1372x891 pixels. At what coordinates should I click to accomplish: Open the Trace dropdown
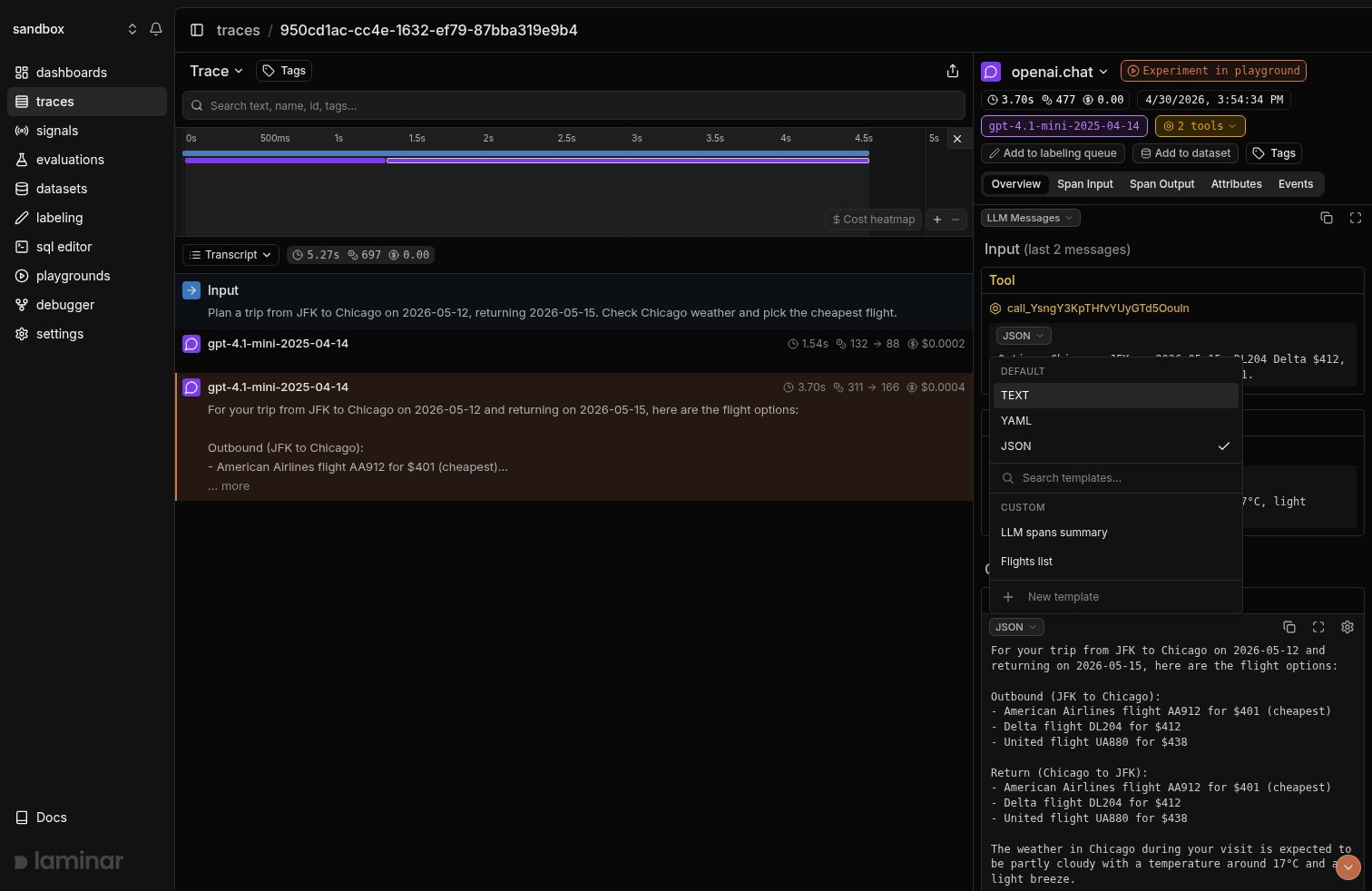[x=216, y=71]
